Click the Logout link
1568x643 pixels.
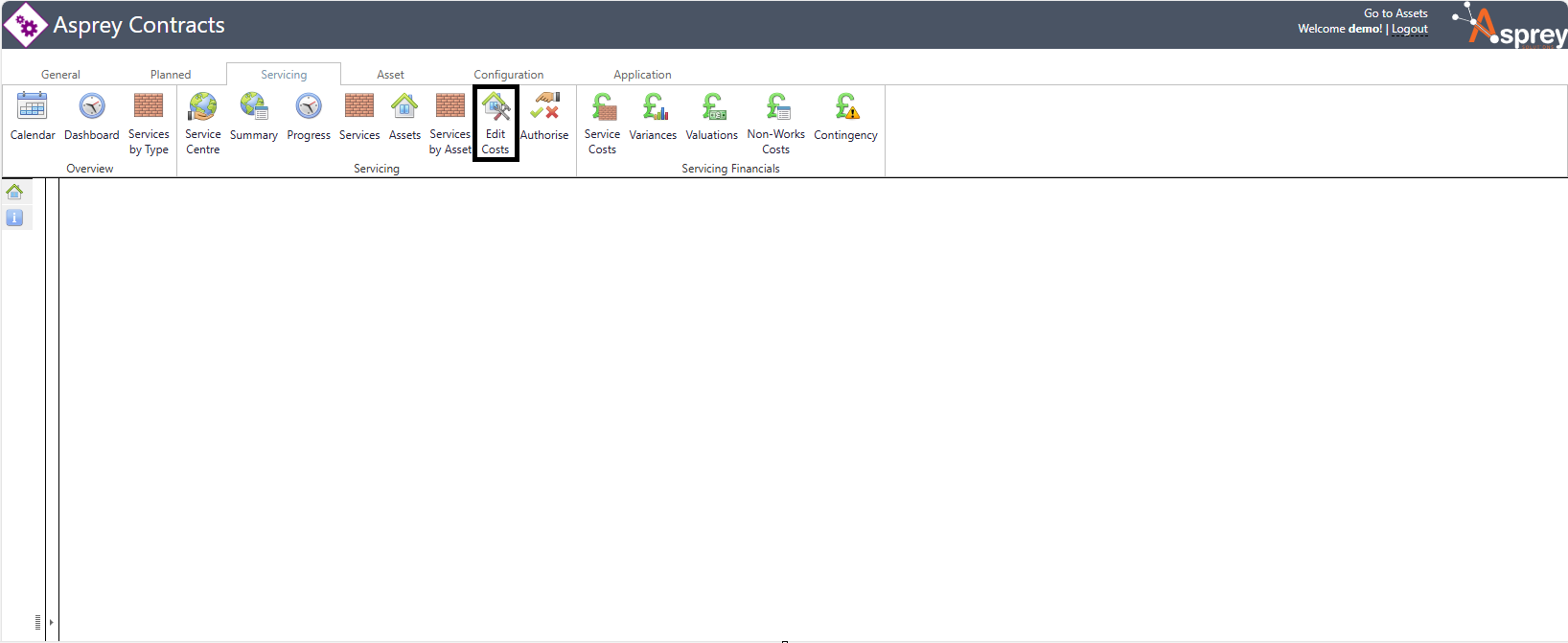tap(1409, 30)
